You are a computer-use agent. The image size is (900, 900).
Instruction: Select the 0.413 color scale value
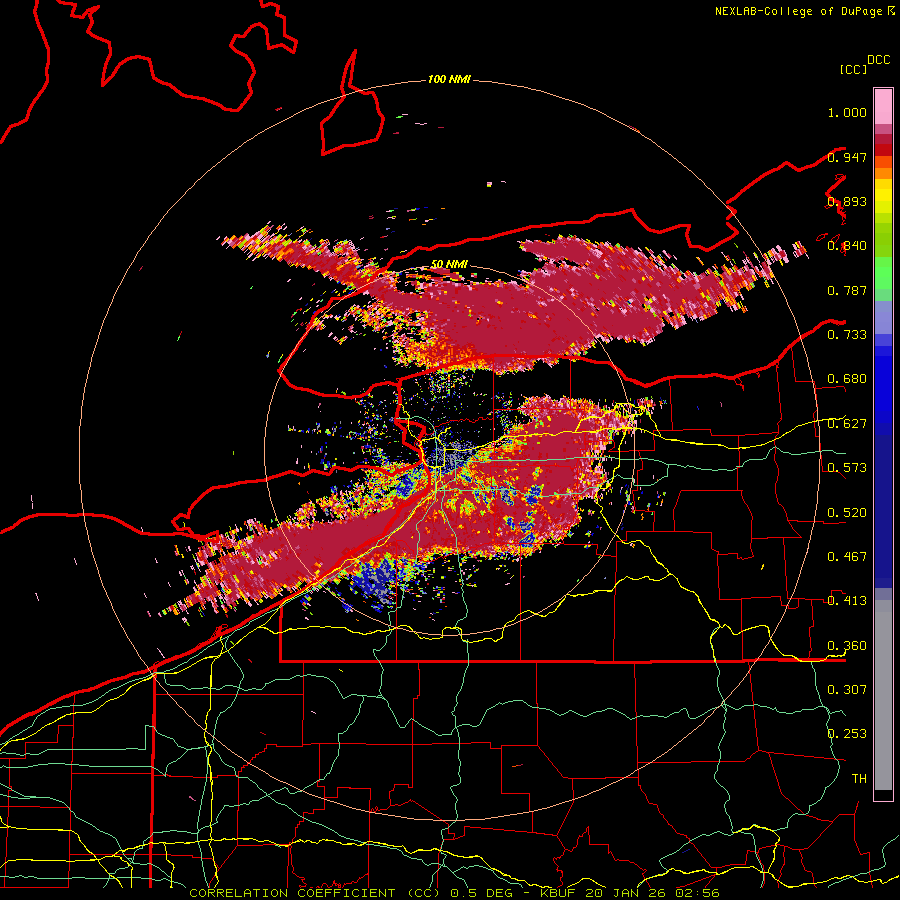[x=847, y=601]
